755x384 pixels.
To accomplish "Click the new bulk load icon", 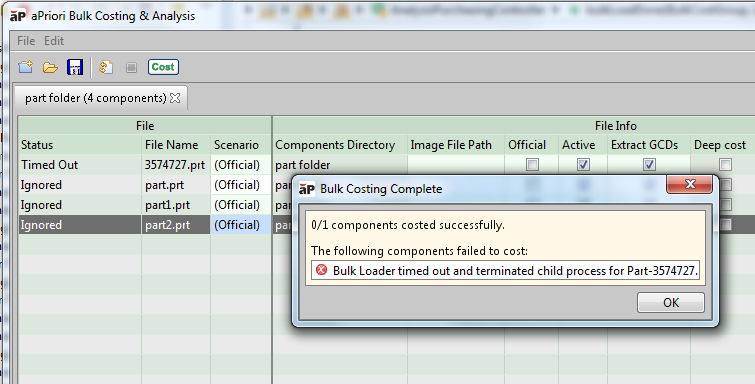I will coord(26,67).
